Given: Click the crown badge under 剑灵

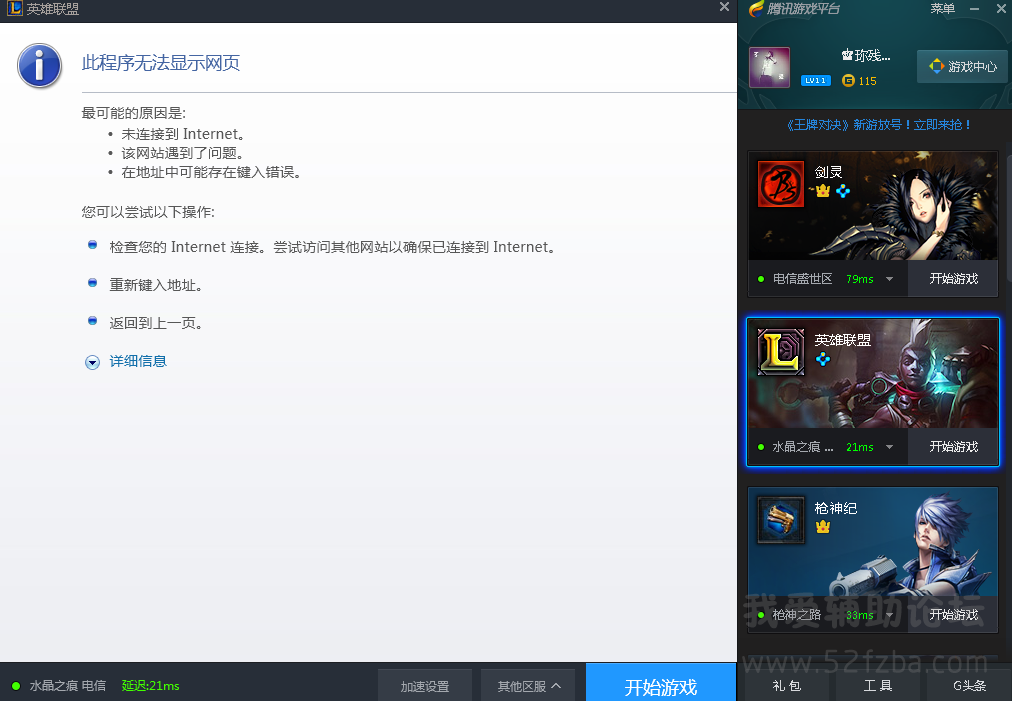Looking at the screenshot, I should pos(822,191).
